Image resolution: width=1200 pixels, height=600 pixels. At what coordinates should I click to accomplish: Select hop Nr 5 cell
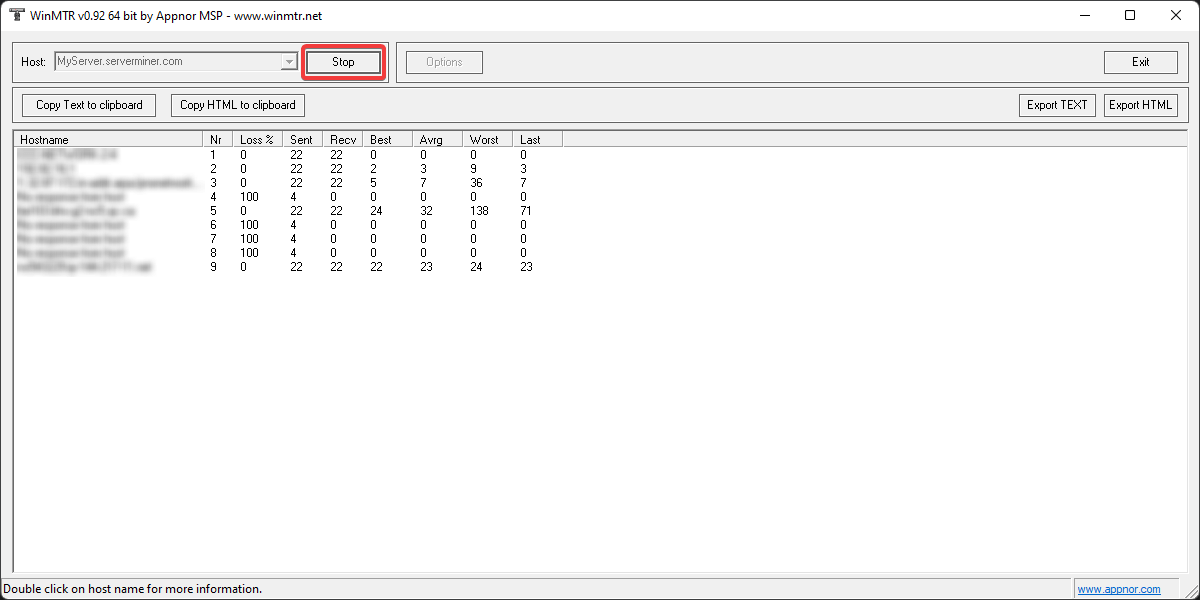coord(213,211)
